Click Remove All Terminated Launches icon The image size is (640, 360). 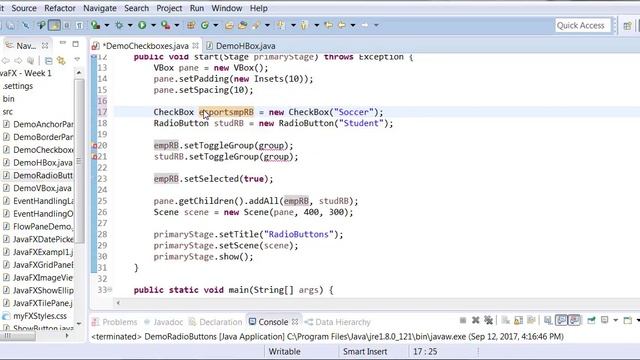click(x=488, y=320)
